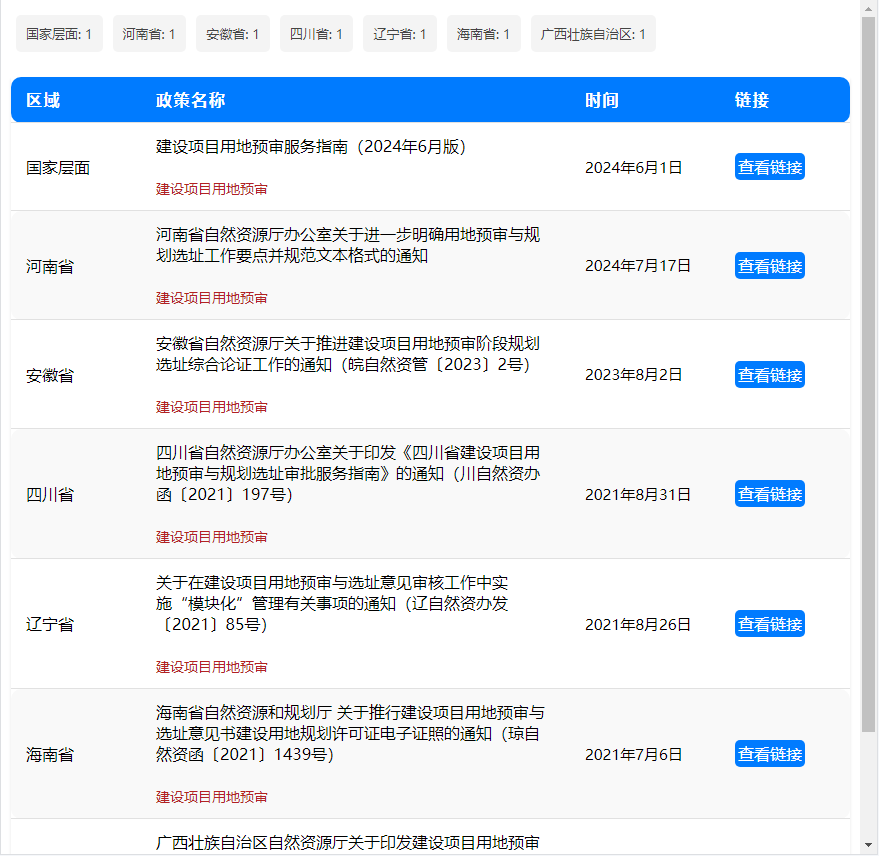Click the date 2021年7月6日

point(633,755)
